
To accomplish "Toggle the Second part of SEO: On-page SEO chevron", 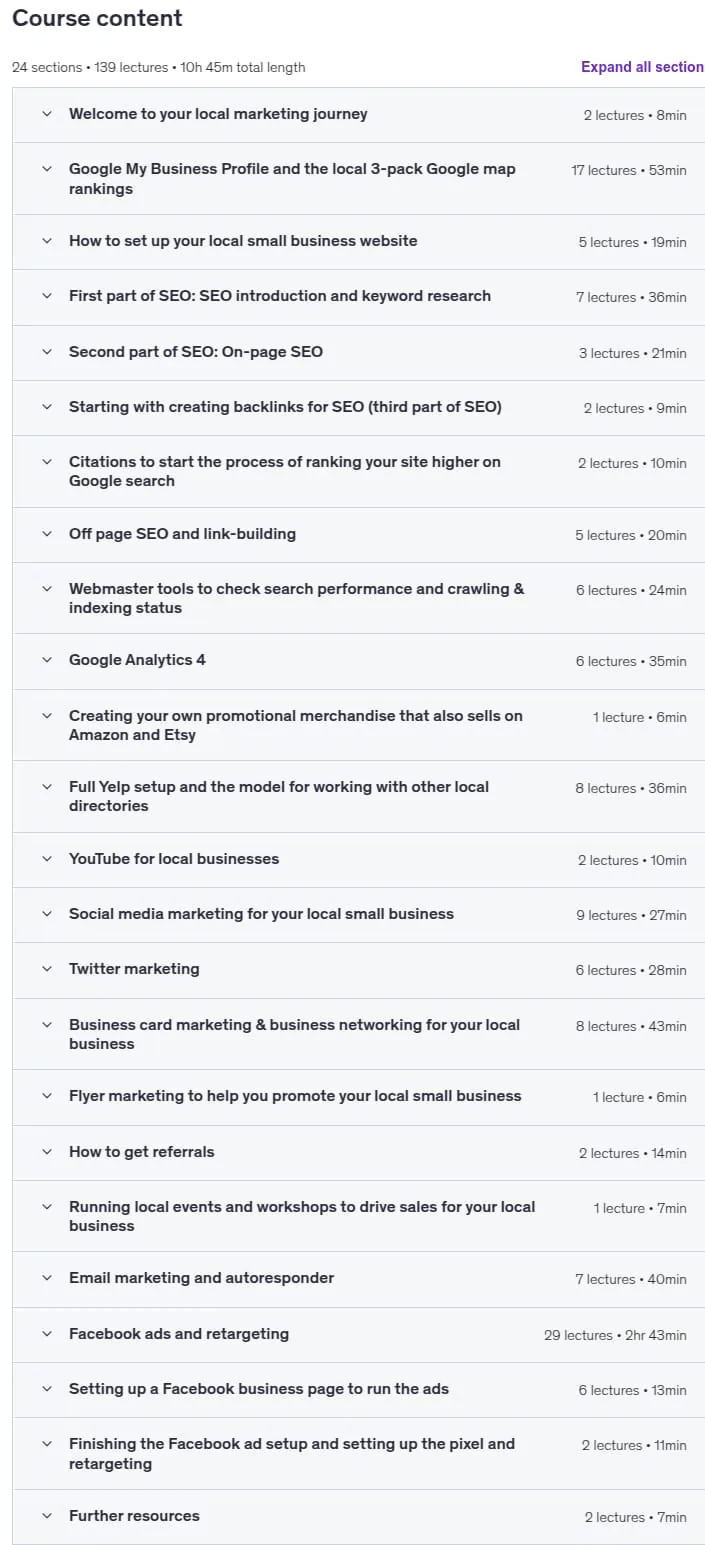I will (x=46, y=352).
